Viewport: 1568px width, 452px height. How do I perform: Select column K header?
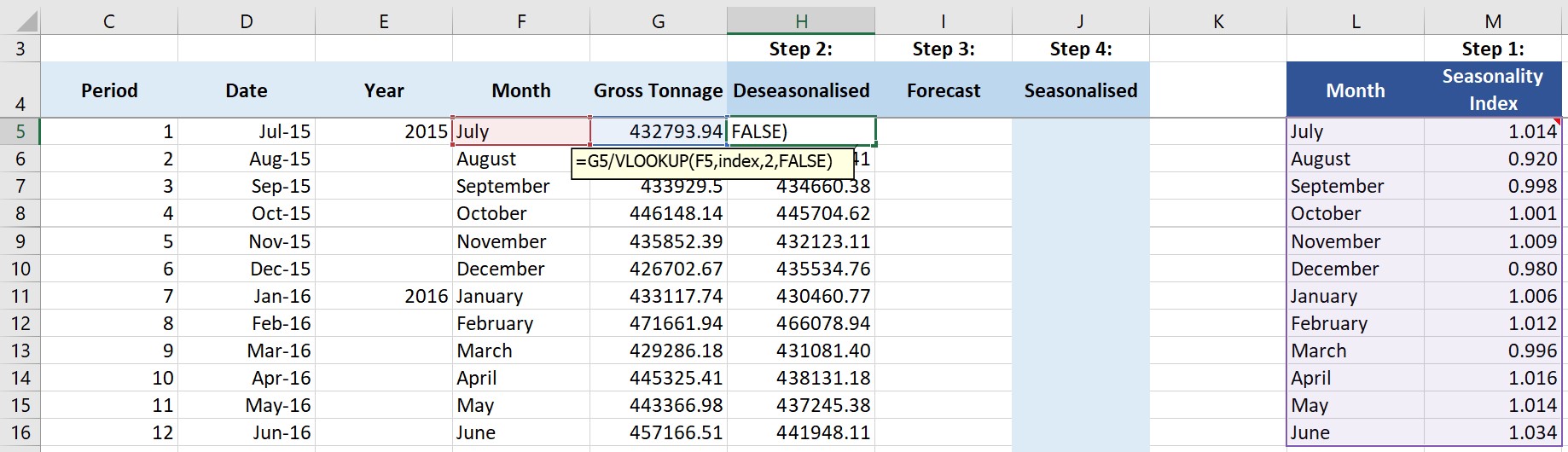pos(1218,21)
